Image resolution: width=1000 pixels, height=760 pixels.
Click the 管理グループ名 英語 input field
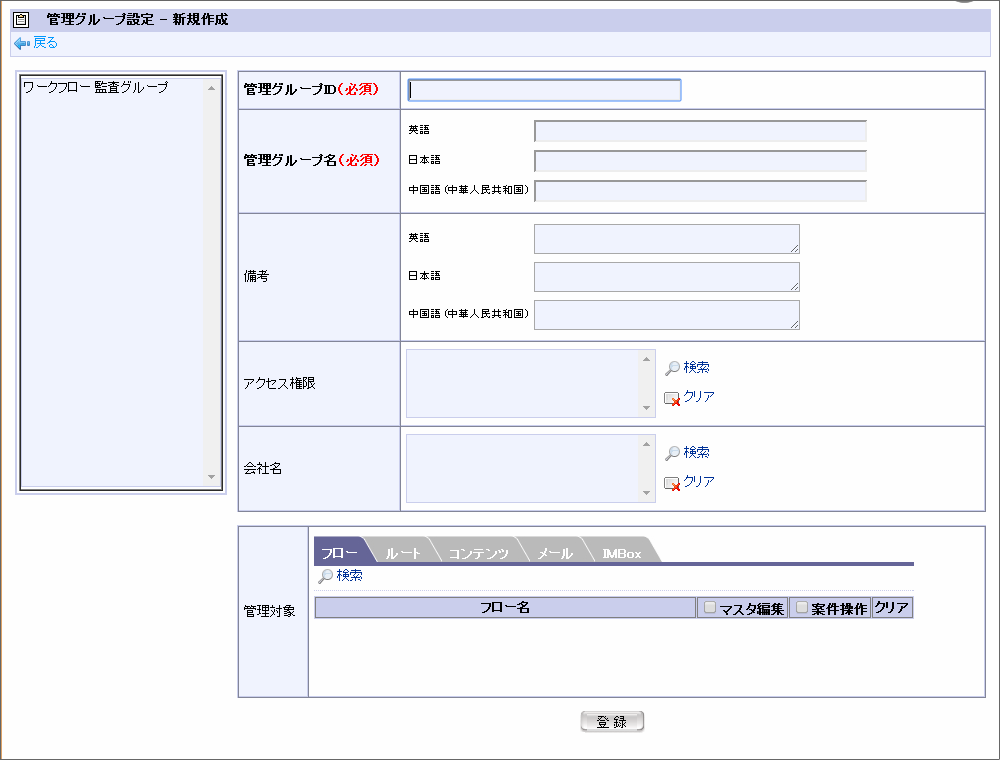[700, 131]
